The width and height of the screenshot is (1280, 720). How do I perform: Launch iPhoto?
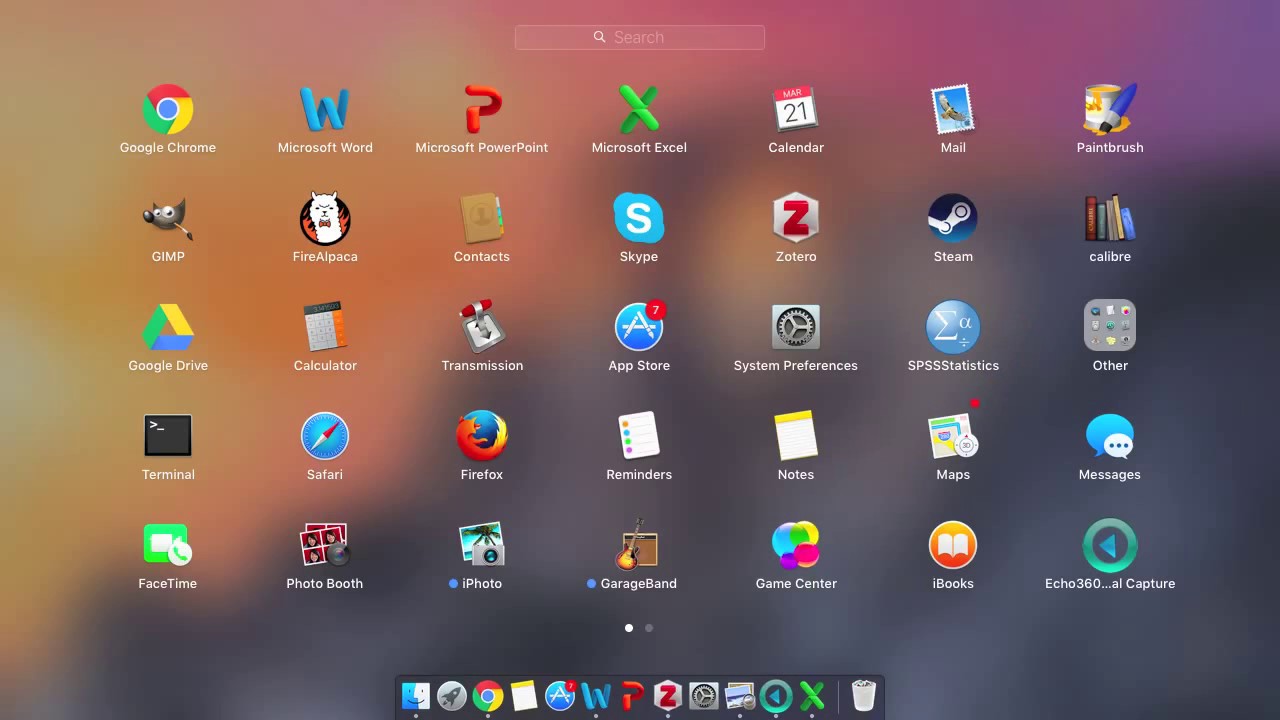(482, 546)
